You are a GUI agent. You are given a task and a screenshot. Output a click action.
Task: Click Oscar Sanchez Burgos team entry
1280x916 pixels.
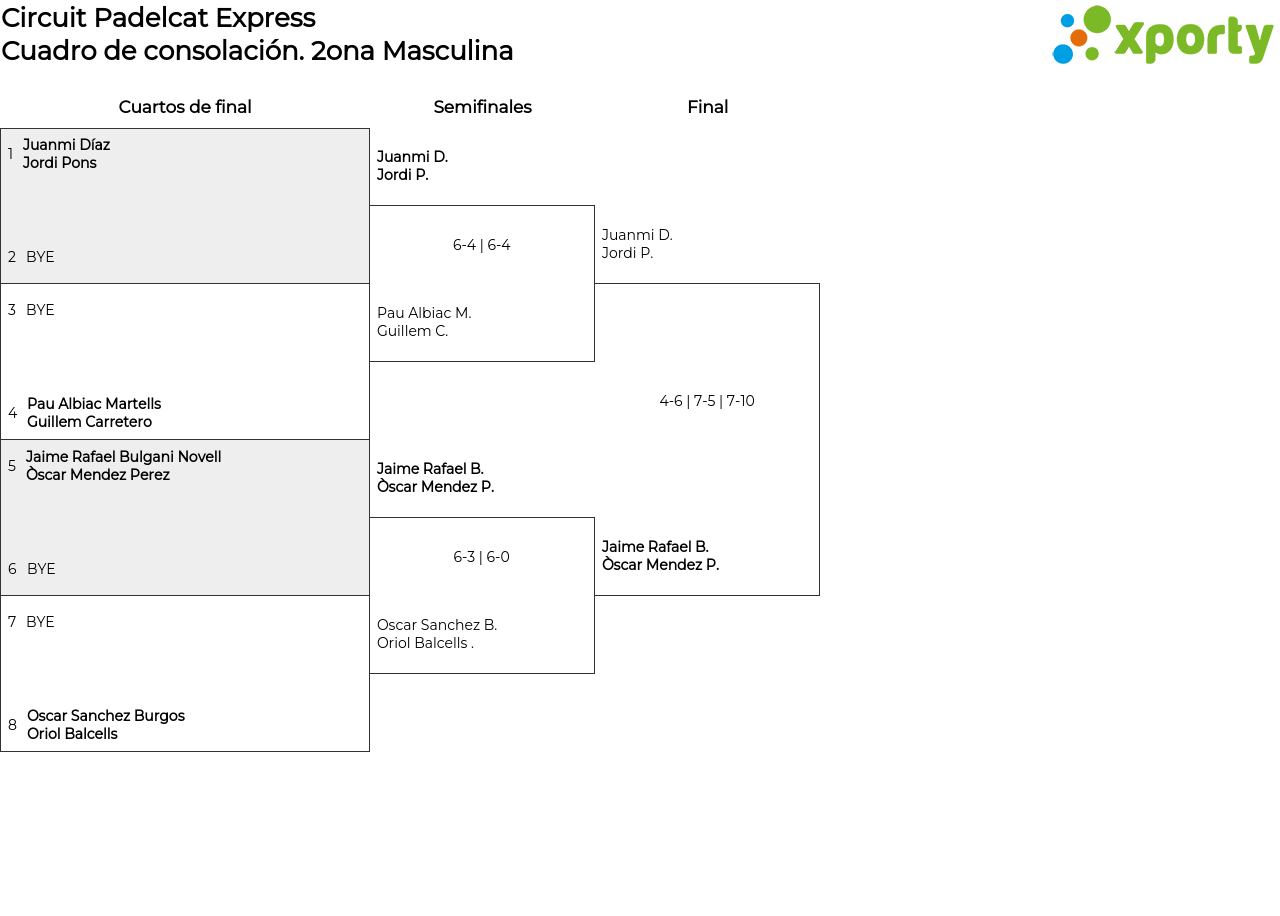106,725
